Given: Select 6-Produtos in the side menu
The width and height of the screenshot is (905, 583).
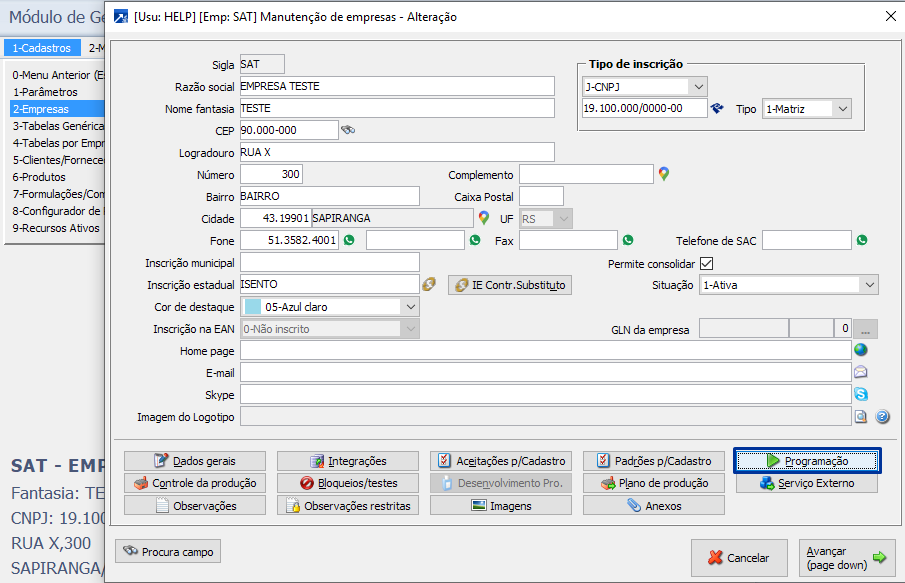Looking at the screenshot, I should point(38,177).
